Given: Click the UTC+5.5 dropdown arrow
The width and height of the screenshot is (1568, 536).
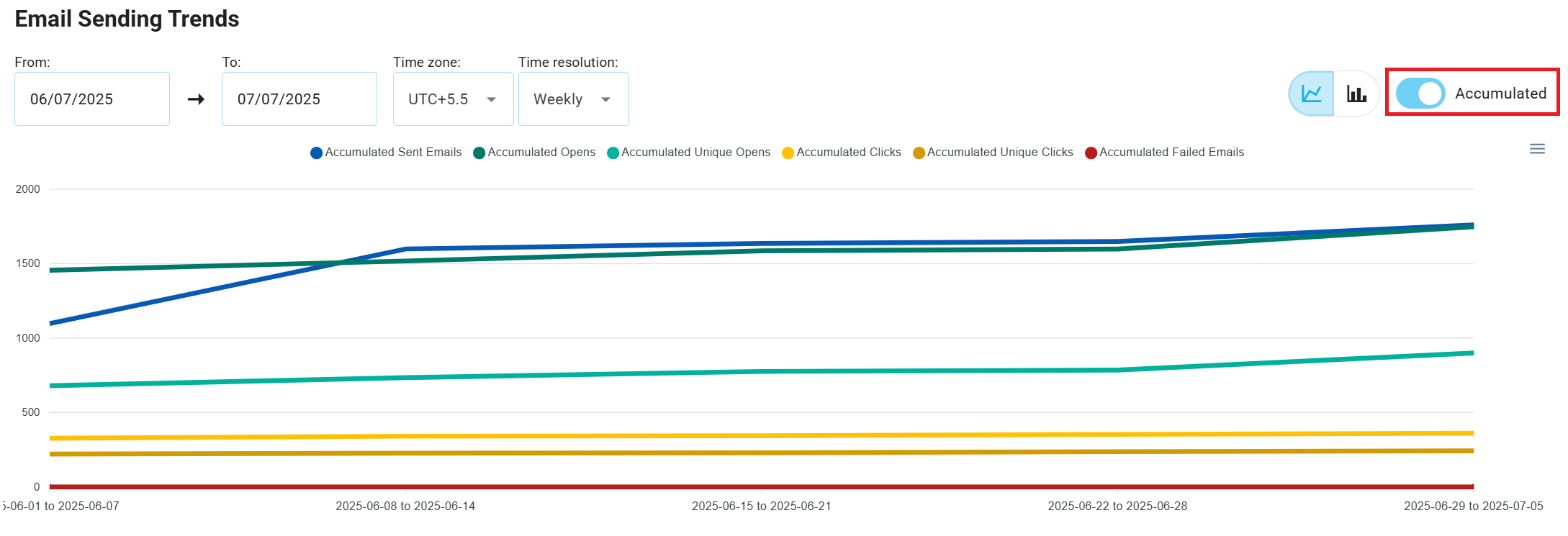Looking at the screenshot, I should 492,99.
